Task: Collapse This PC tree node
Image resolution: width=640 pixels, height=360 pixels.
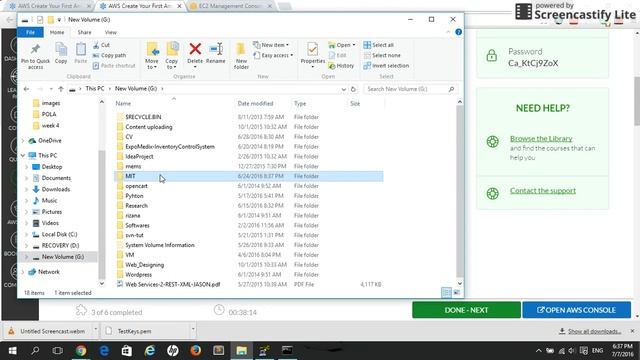Action: tap(23, 155)
